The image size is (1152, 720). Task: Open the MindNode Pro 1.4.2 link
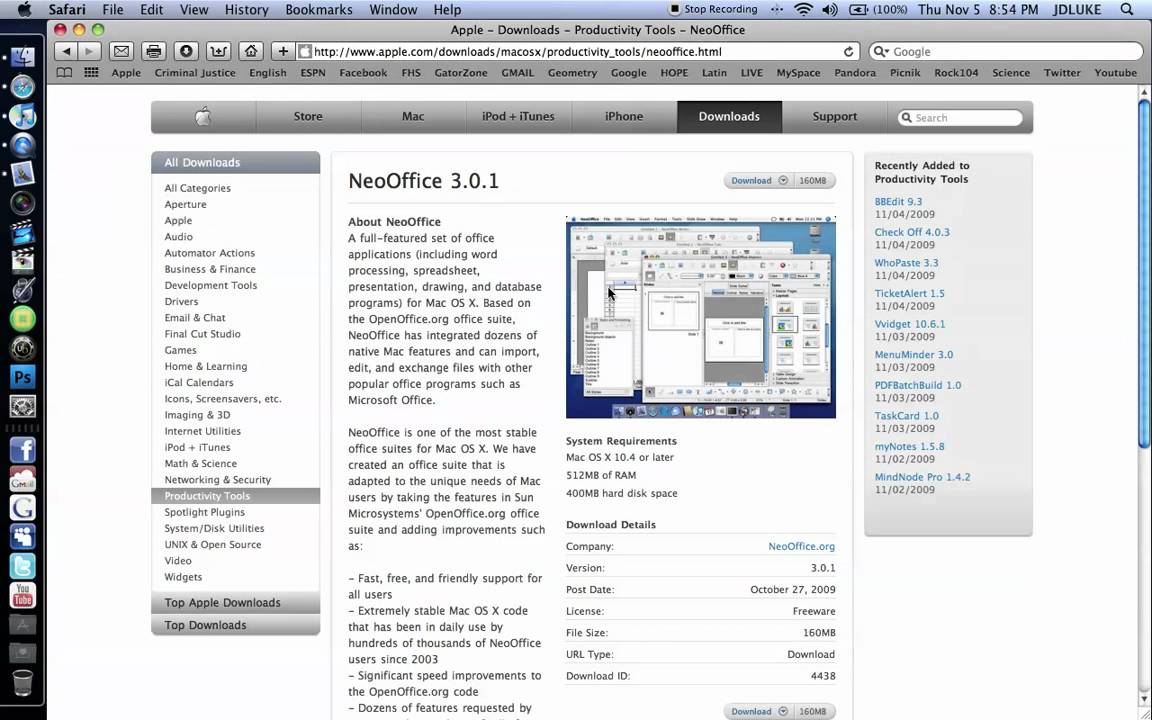click(x=922, y=477)
